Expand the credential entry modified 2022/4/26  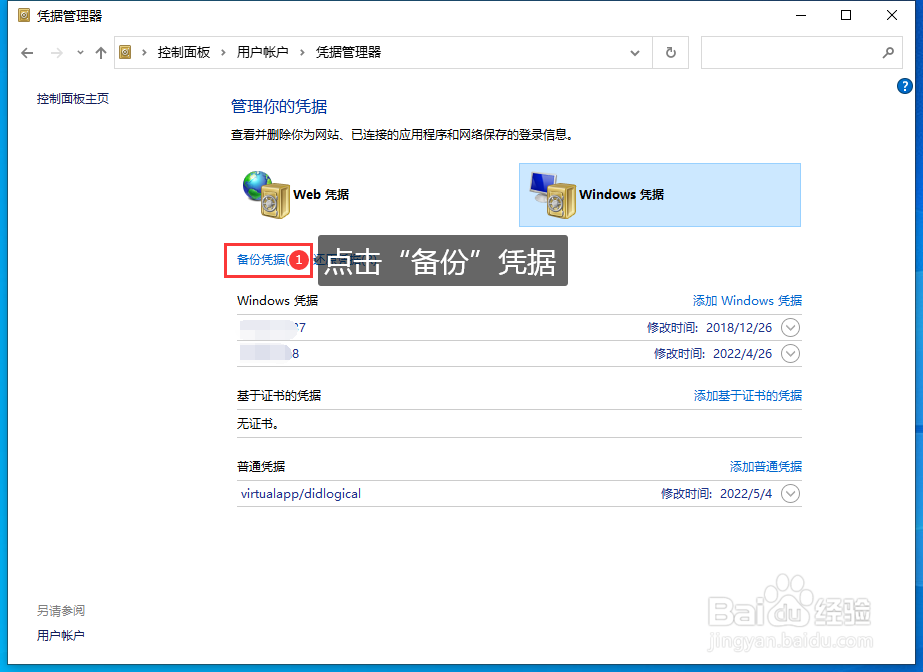[789, 353]
